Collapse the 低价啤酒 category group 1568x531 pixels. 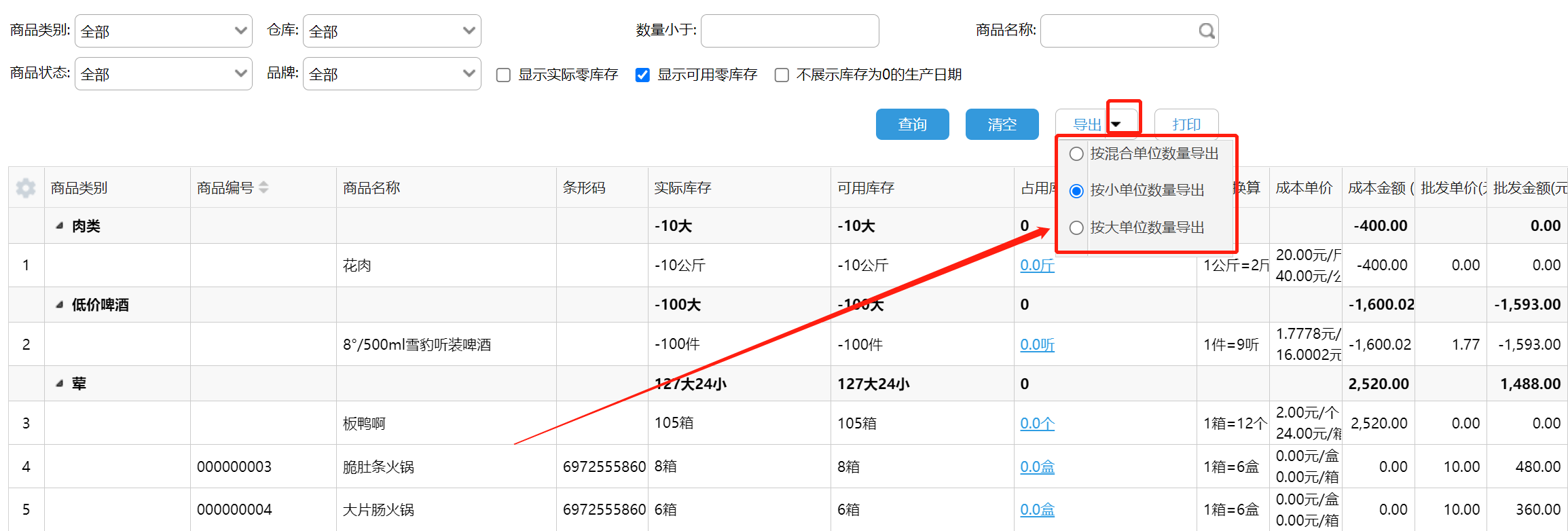60,305
